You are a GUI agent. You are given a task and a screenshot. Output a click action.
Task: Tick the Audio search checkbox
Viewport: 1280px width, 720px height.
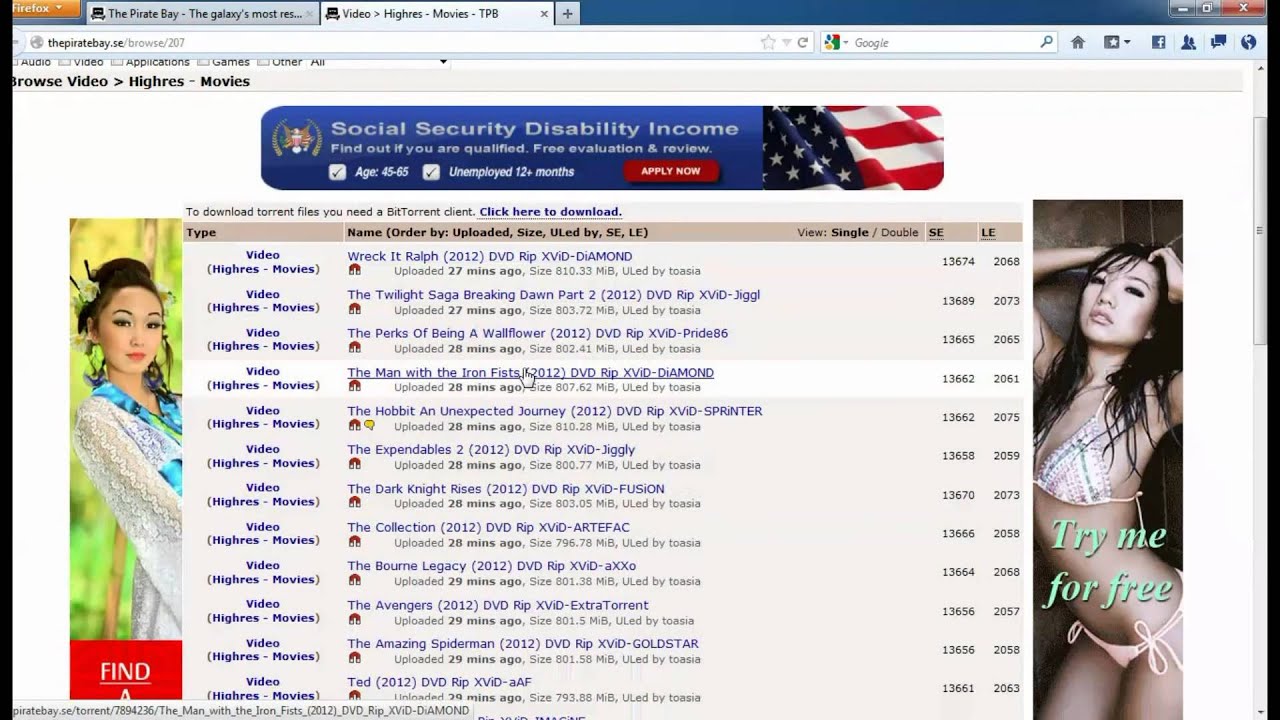click(14, 62)
